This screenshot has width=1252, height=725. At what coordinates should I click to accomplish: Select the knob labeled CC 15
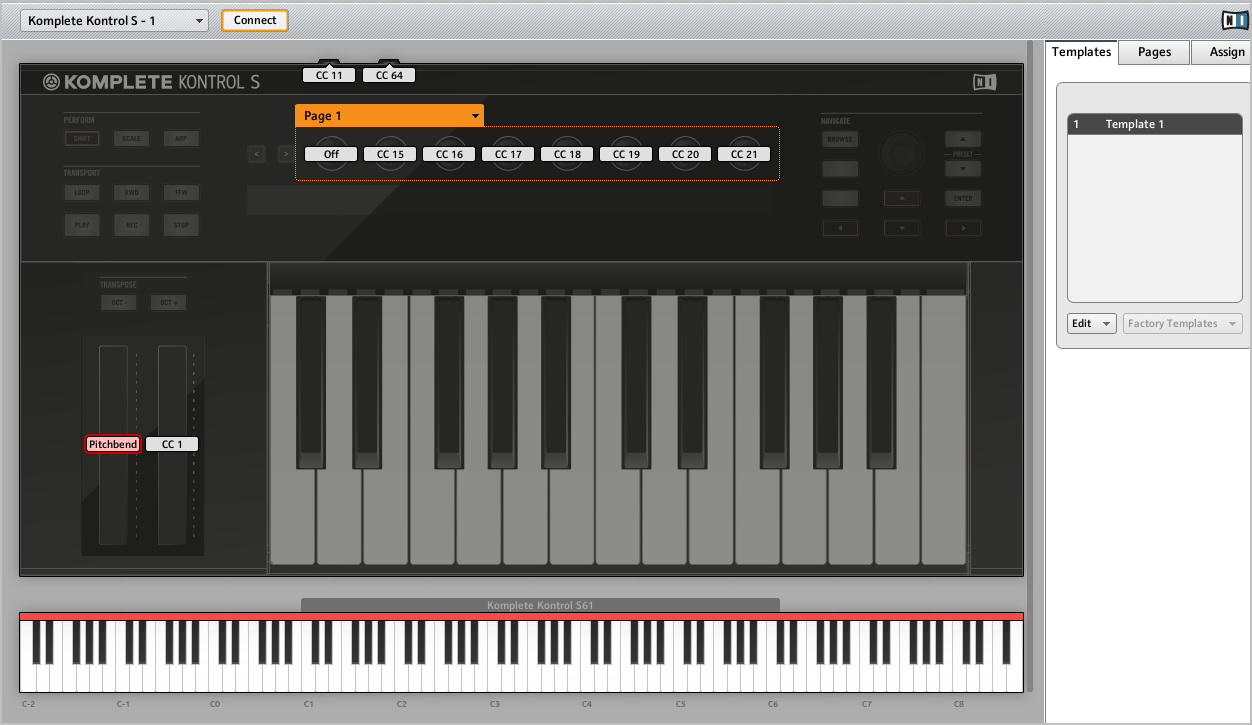(x=390, y=154)
